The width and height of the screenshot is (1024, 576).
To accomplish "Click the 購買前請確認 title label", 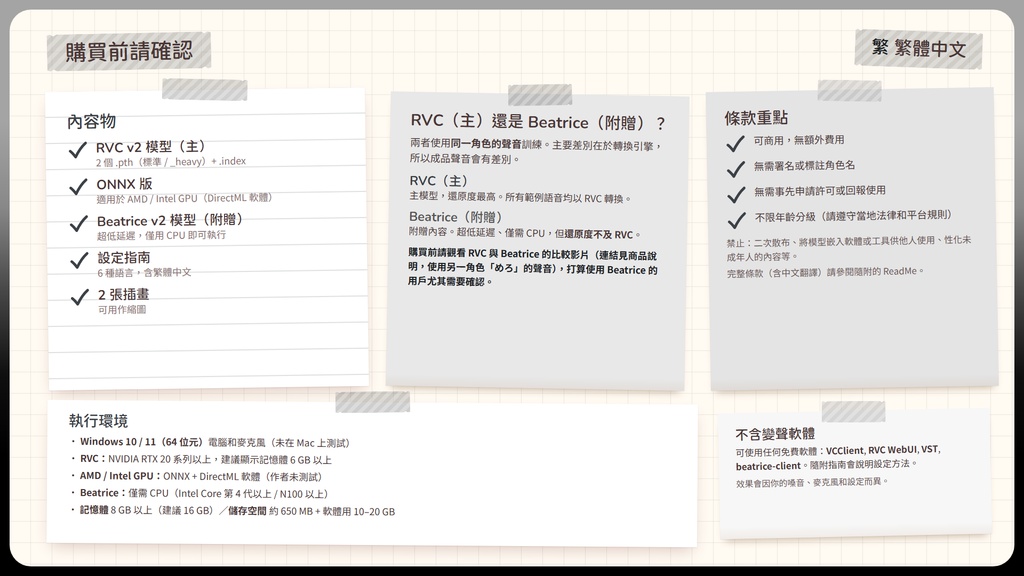I will pos(129,51).
